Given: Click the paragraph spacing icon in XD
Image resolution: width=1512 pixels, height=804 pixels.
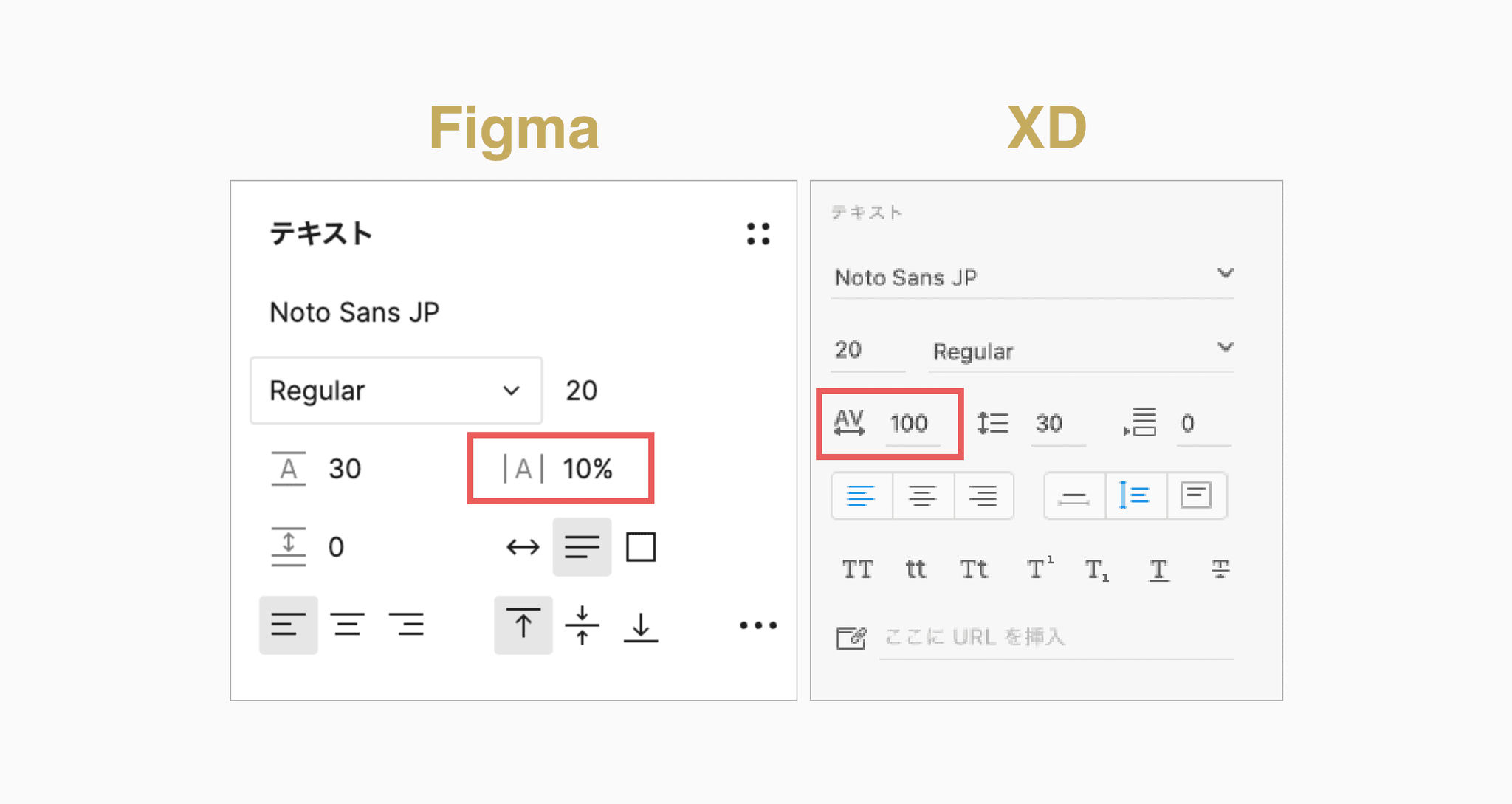Looking at the screenshot, I should pyautogui.click(x=1140, y=422).
